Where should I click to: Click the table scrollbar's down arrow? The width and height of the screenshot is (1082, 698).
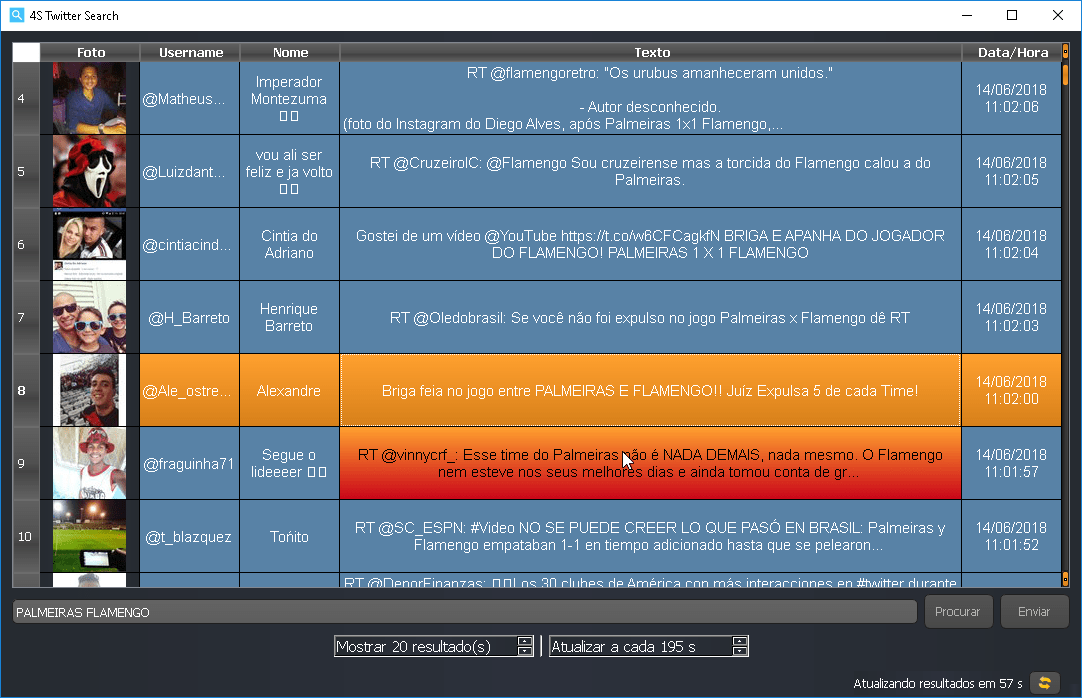tap(1065, 579)
